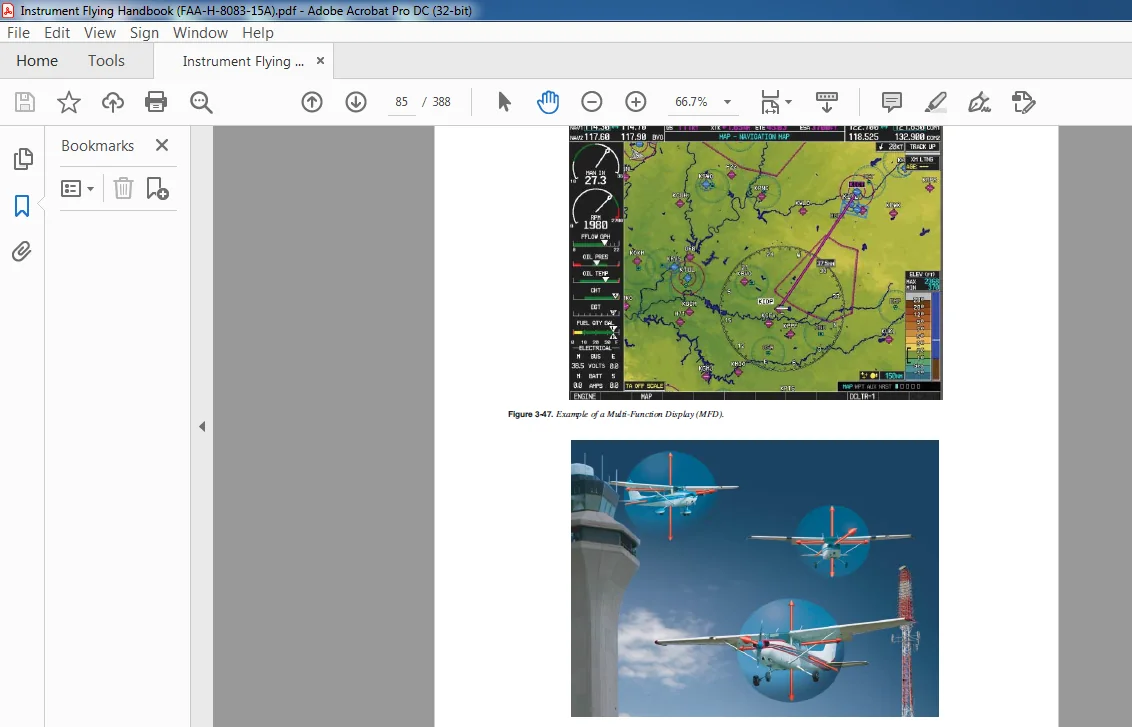Click the Stamp tool icon
This screenshot has width=1132, height=727.
[1024, 102]
